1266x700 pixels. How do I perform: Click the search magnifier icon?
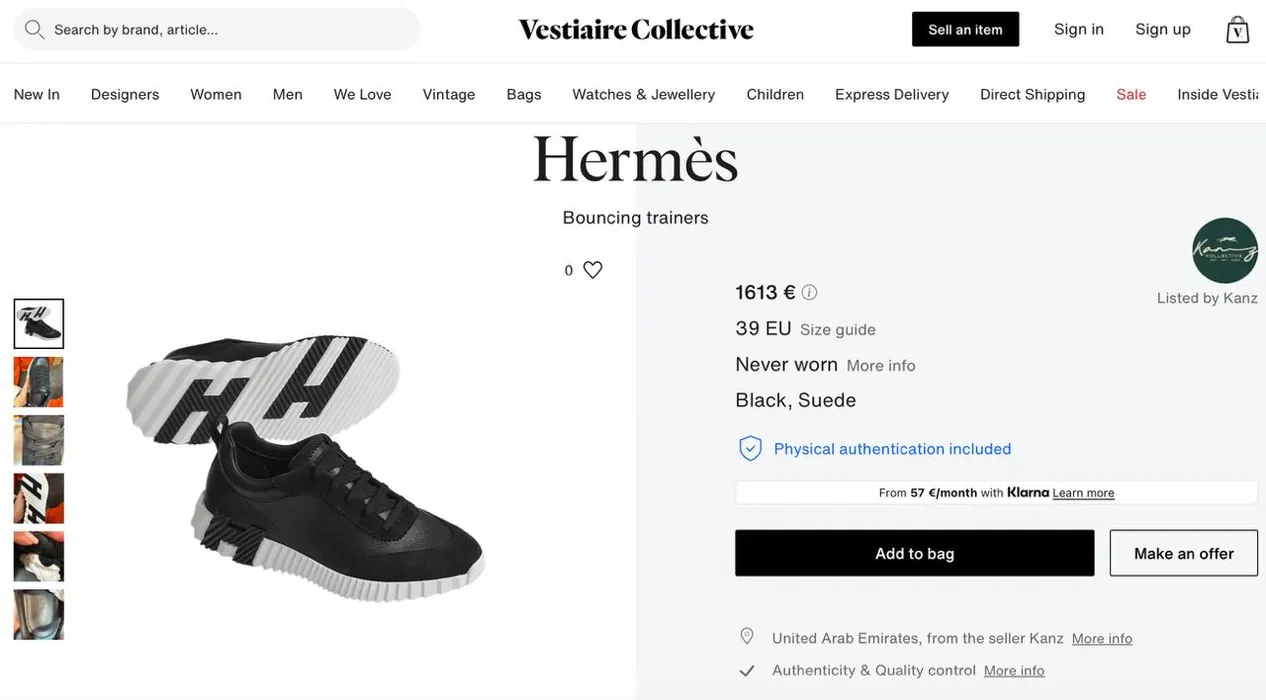coord(35,30)
